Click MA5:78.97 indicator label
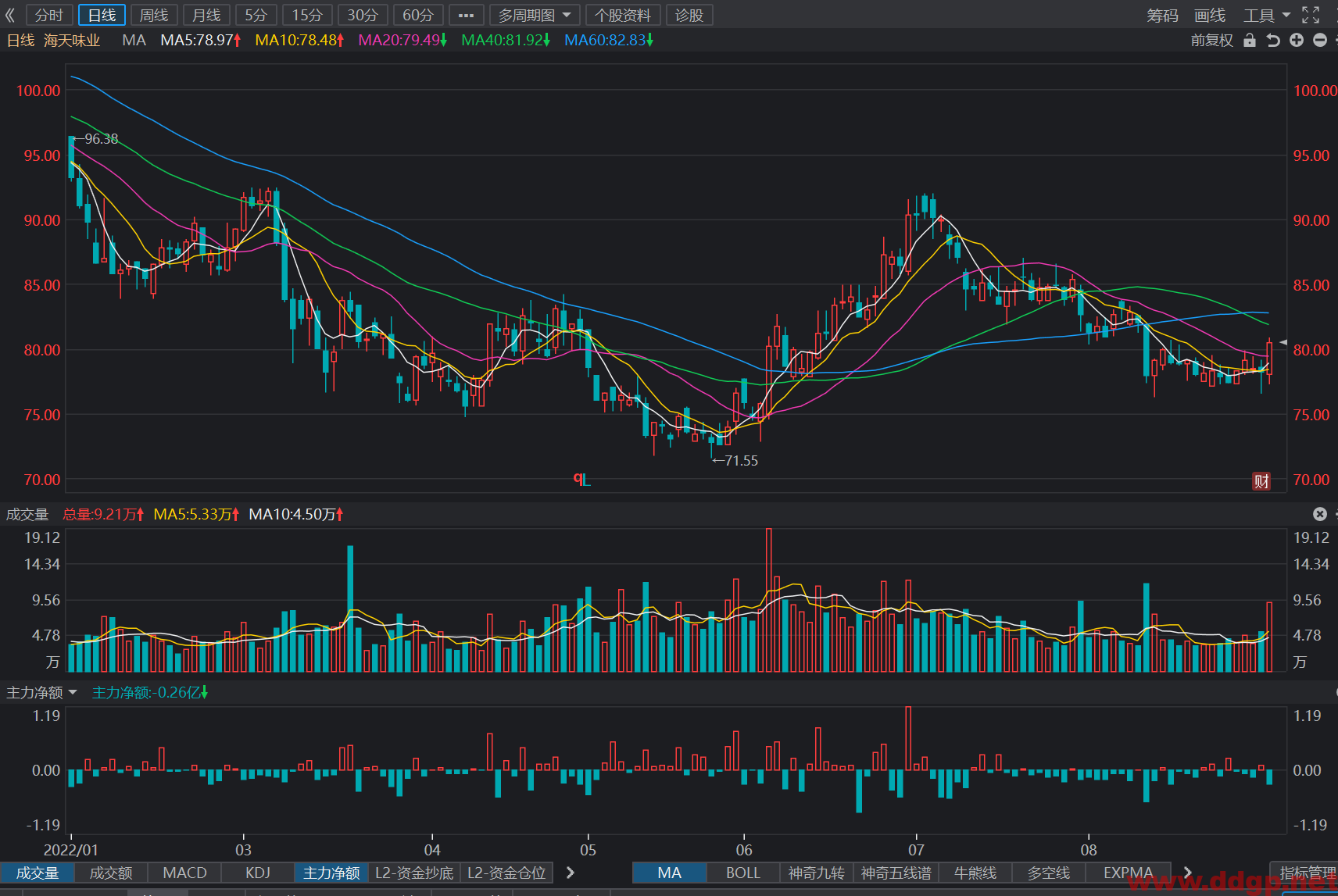This screenshot has height=896, width=1338. pyautogui.click(x=201, y=40)
